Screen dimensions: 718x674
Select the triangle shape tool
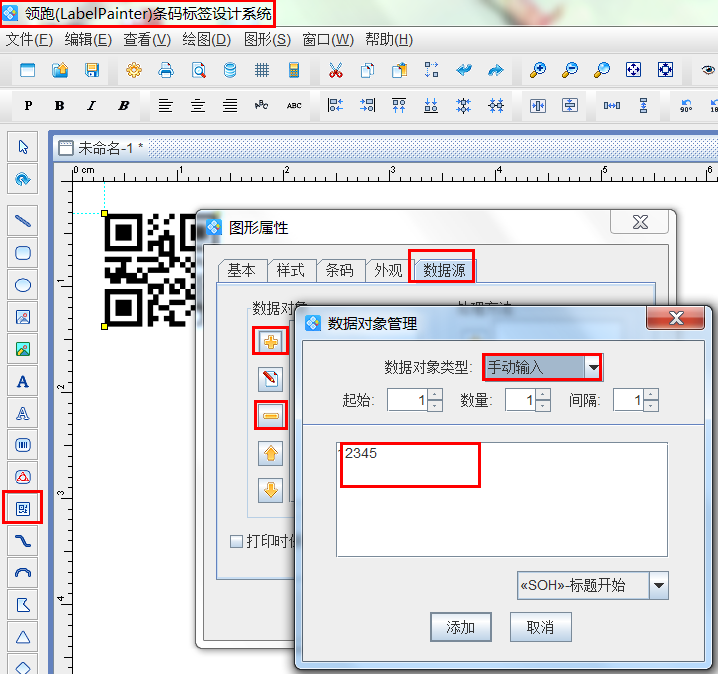pos(23,637)
